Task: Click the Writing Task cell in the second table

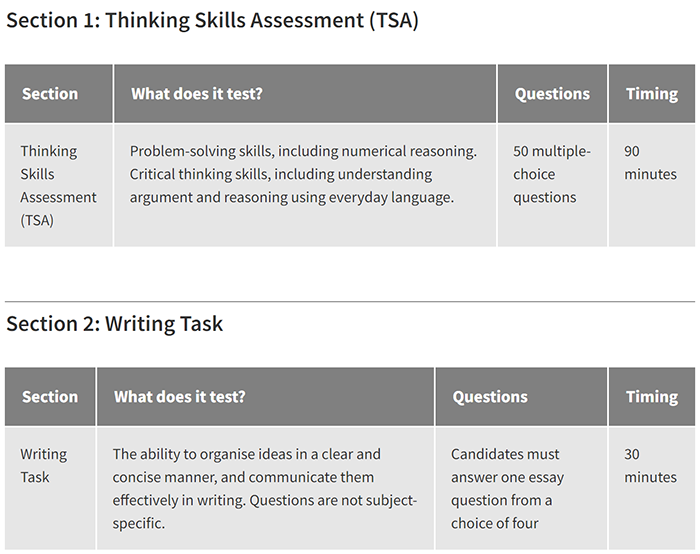Action: point(43,466)
